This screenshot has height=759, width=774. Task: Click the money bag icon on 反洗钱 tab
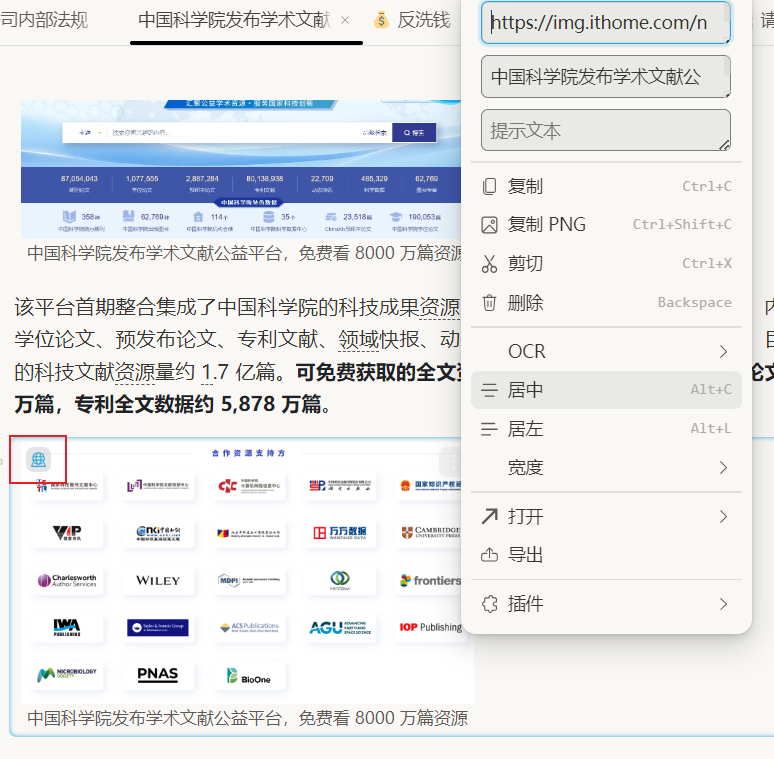pyautogui.click(x=381, y=20)
